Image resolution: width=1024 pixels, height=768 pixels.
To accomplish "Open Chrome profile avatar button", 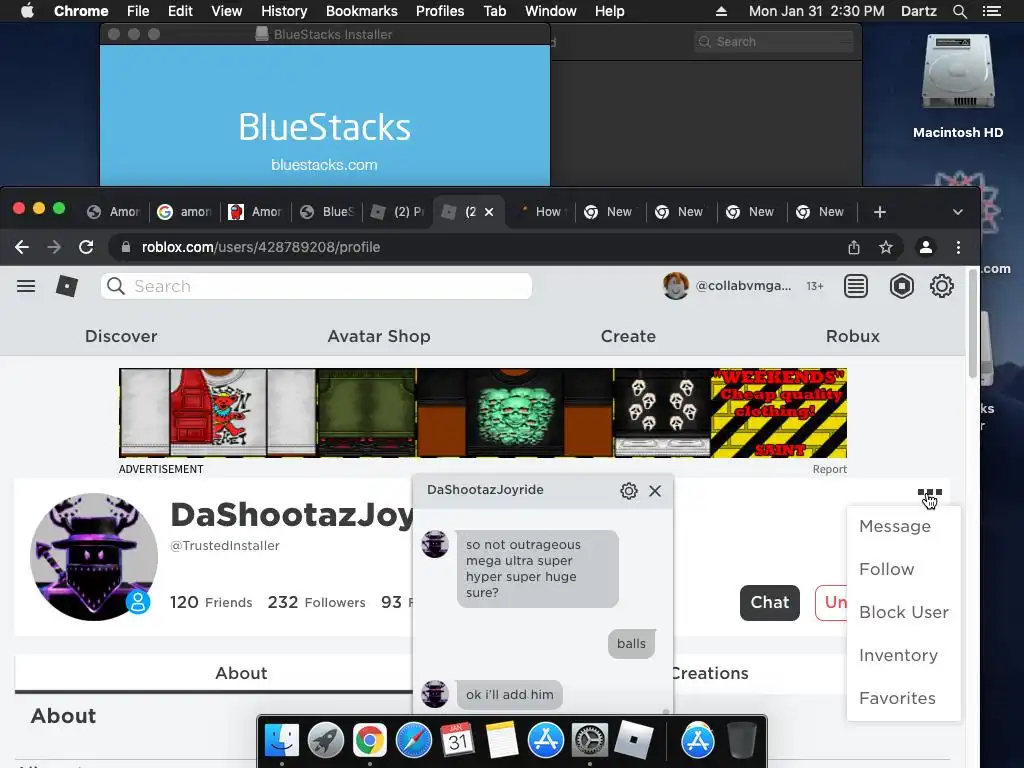I will coord(925,247).
